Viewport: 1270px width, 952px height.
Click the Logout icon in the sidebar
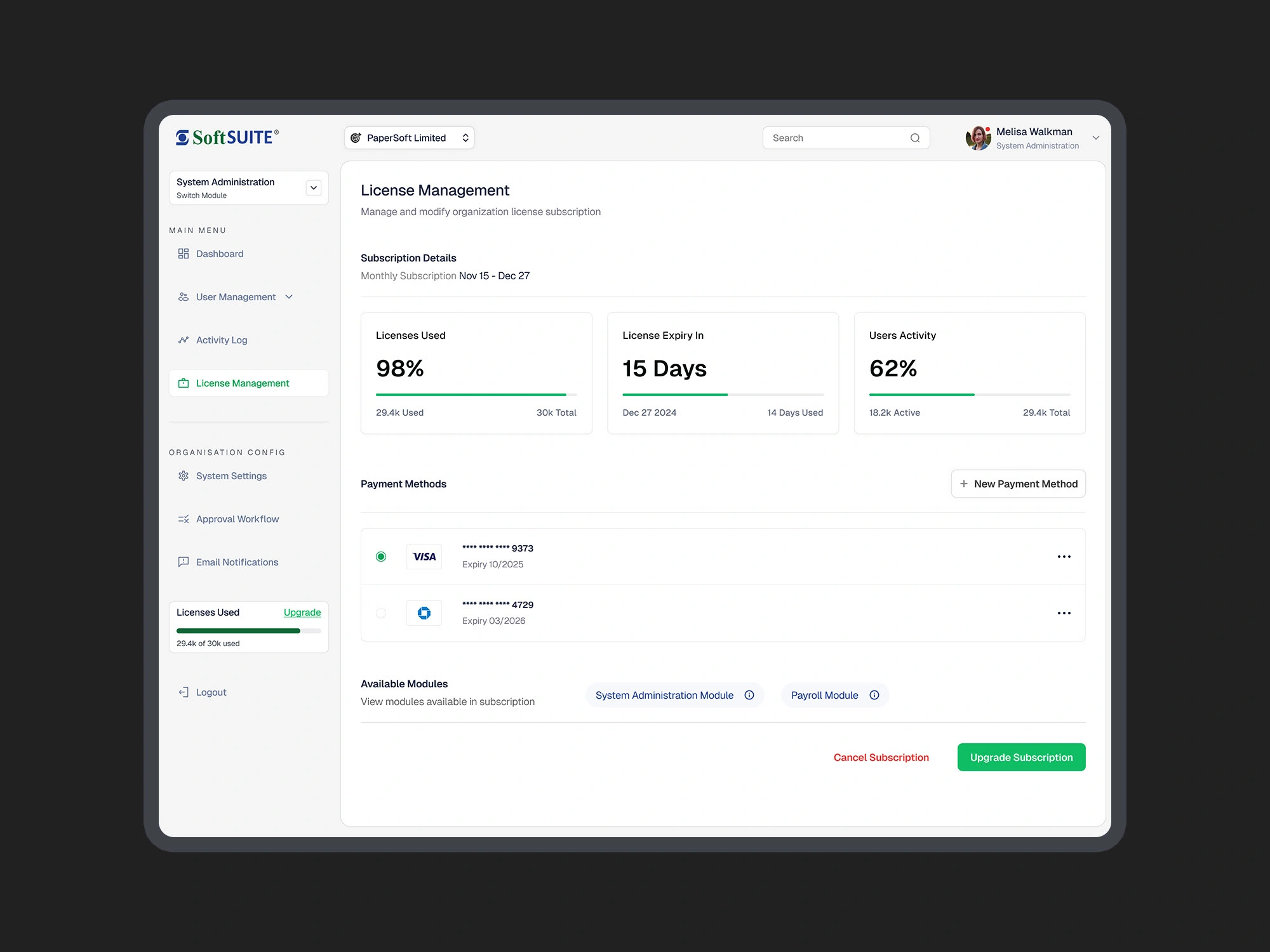(x=184, y=692)
